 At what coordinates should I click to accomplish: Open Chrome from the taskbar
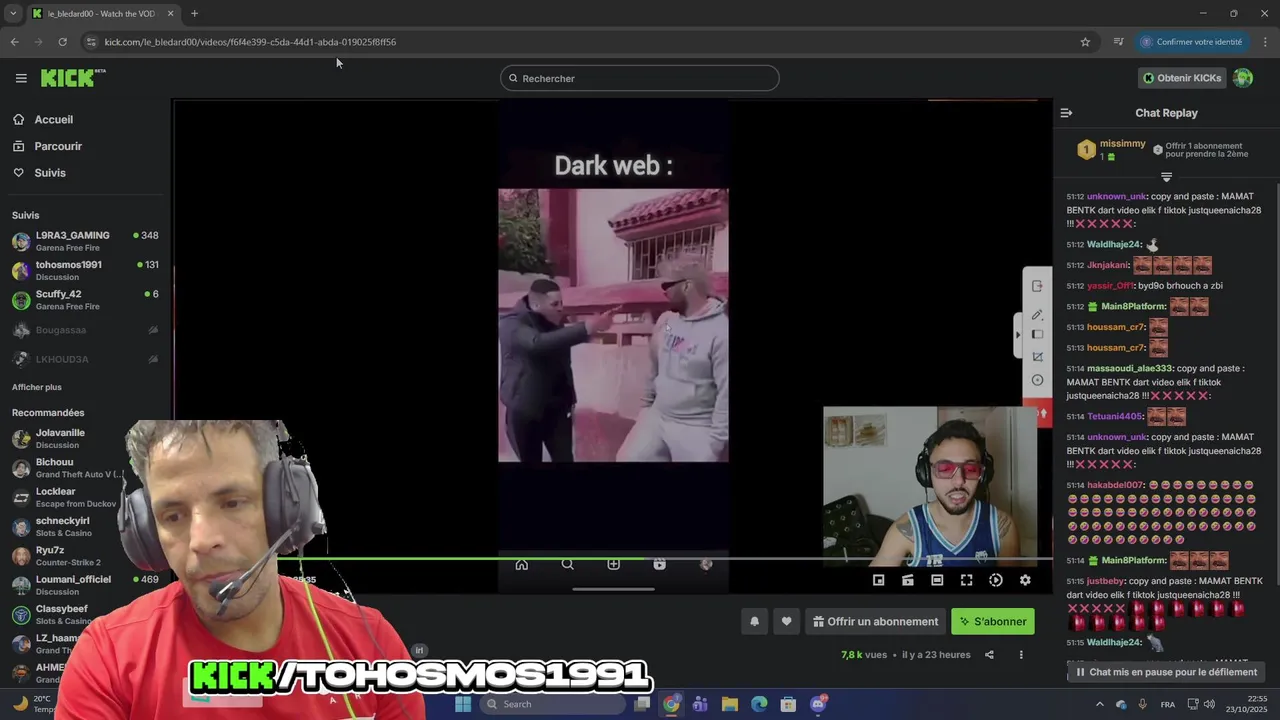[671, 704]
